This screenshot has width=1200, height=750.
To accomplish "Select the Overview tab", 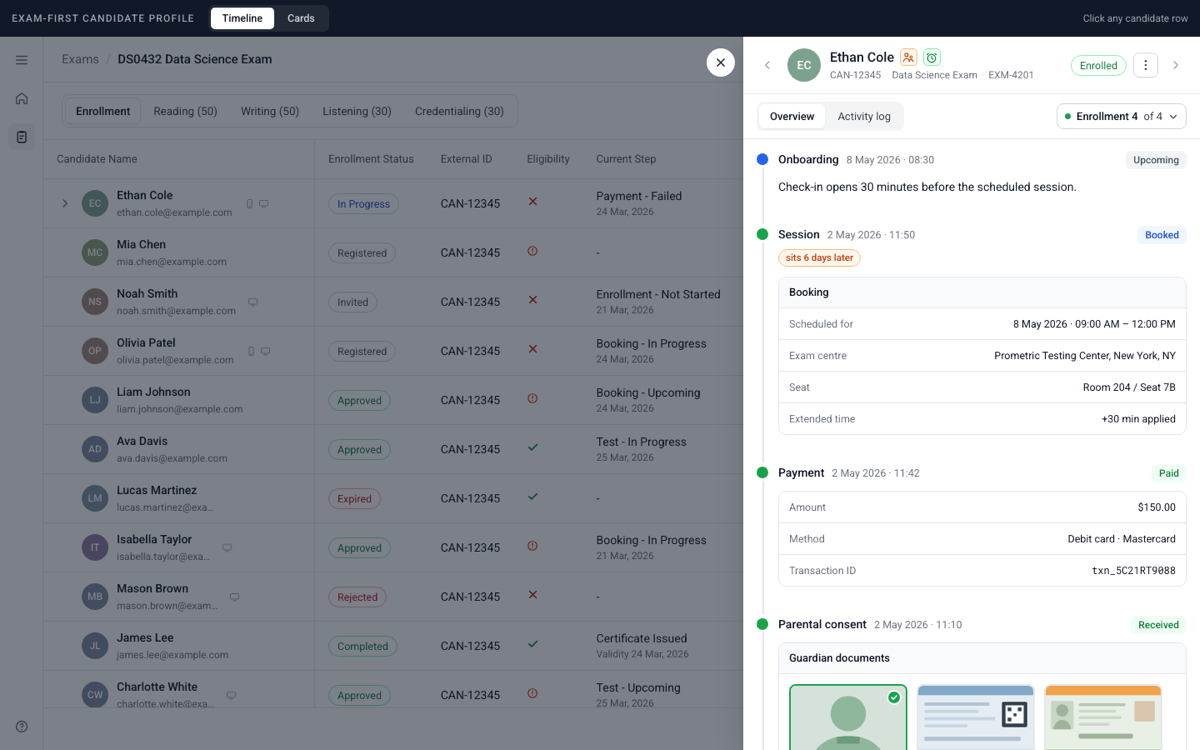I will (x=792, y=117).
